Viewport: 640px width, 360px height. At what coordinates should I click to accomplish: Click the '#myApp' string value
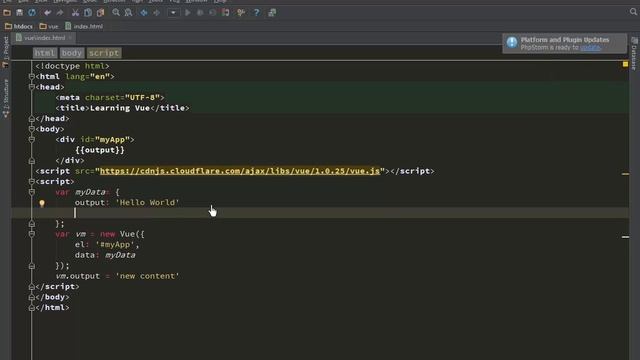pyautogui.click(x=115, y=245)
